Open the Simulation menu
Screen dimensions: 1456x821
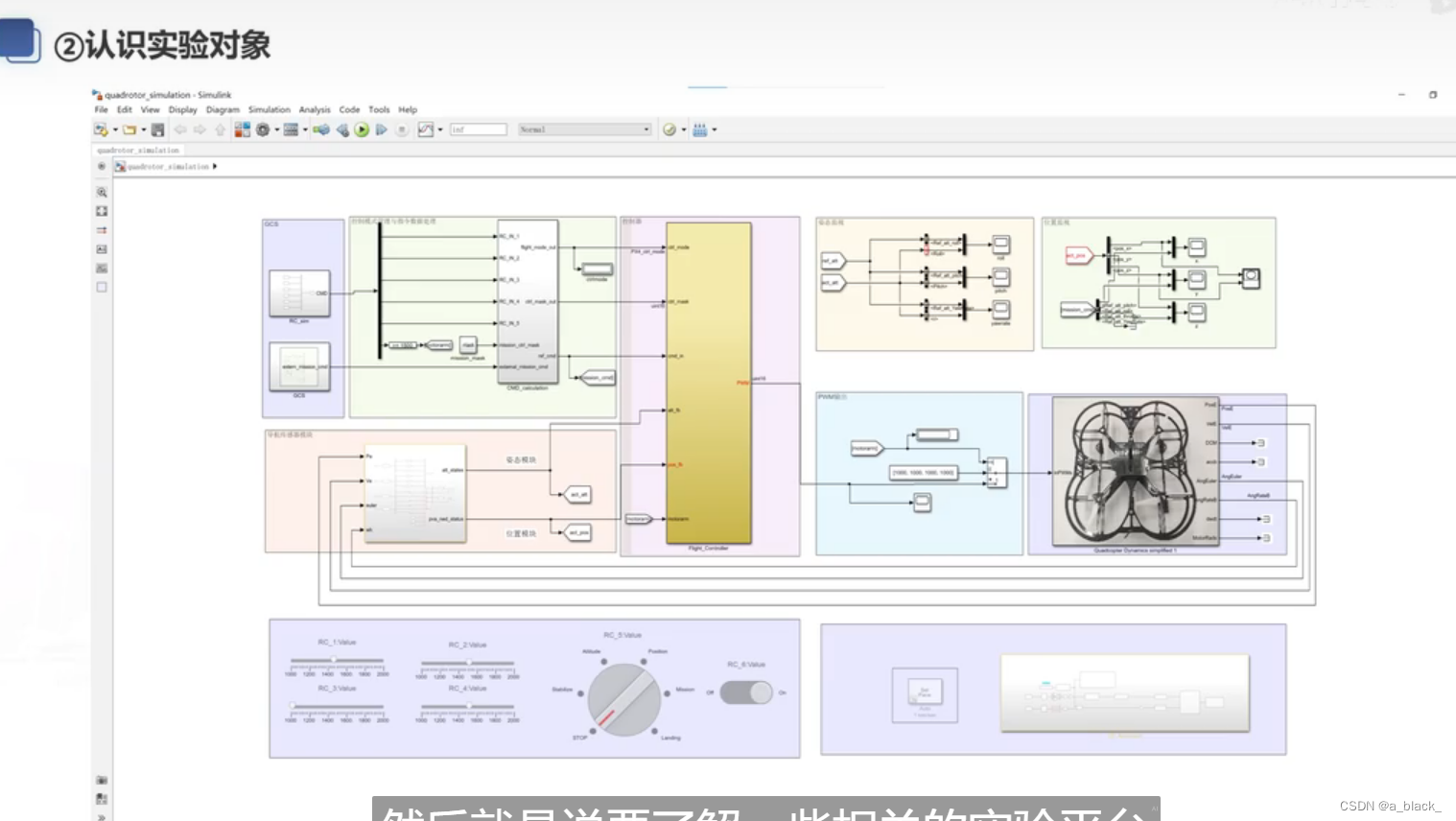(269, 109)
